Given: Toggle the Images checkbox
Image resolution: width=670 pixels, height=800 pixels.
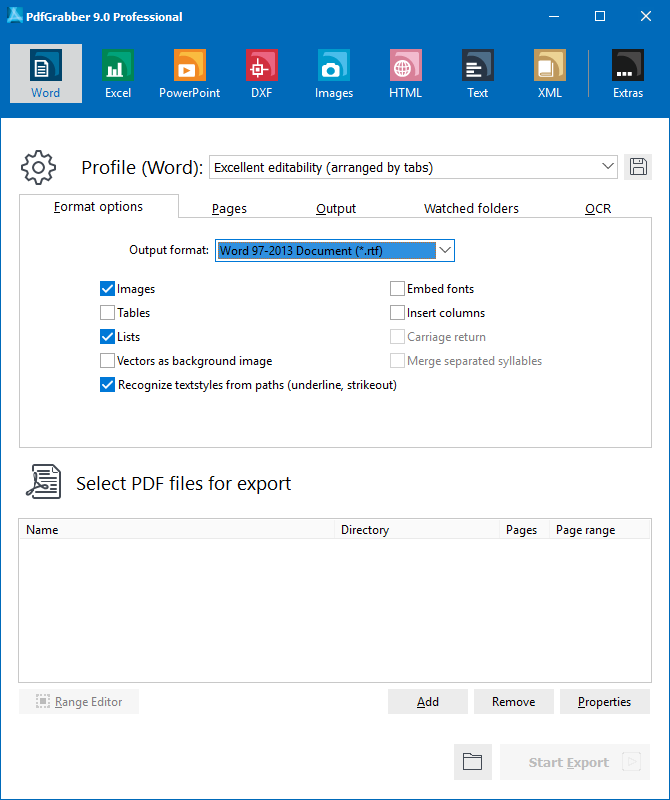Looking at the screenshot, I should point(107,289).
